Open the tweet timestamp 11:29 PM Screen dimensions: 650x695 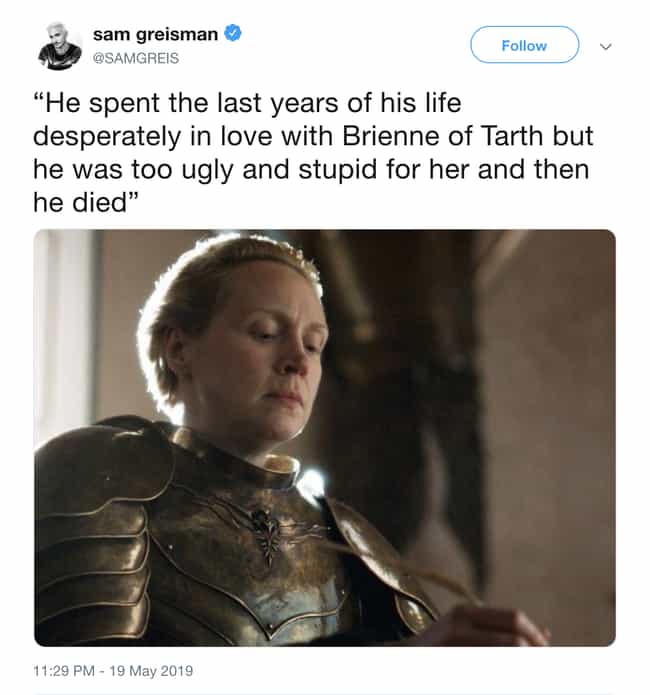[x=64, y=671]
